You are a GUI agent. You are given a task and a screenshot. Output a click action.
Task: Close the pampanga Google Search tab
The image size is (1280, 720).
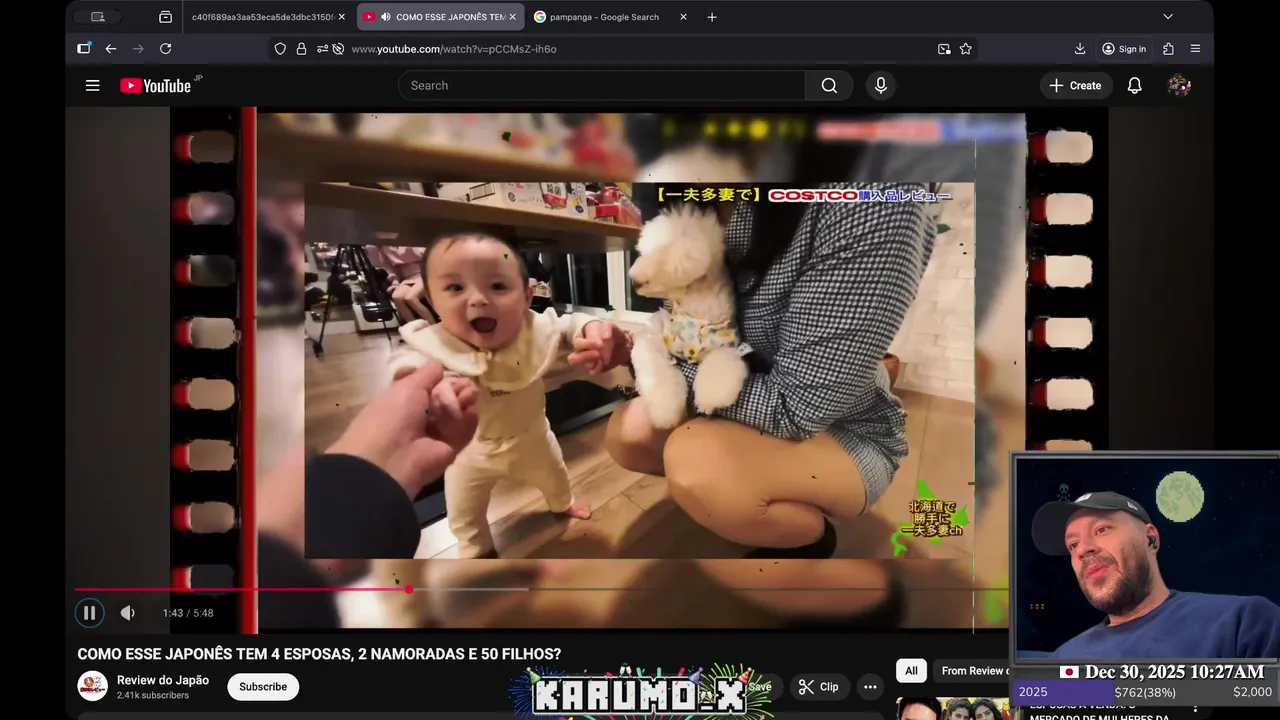click(x=683, y=17)
